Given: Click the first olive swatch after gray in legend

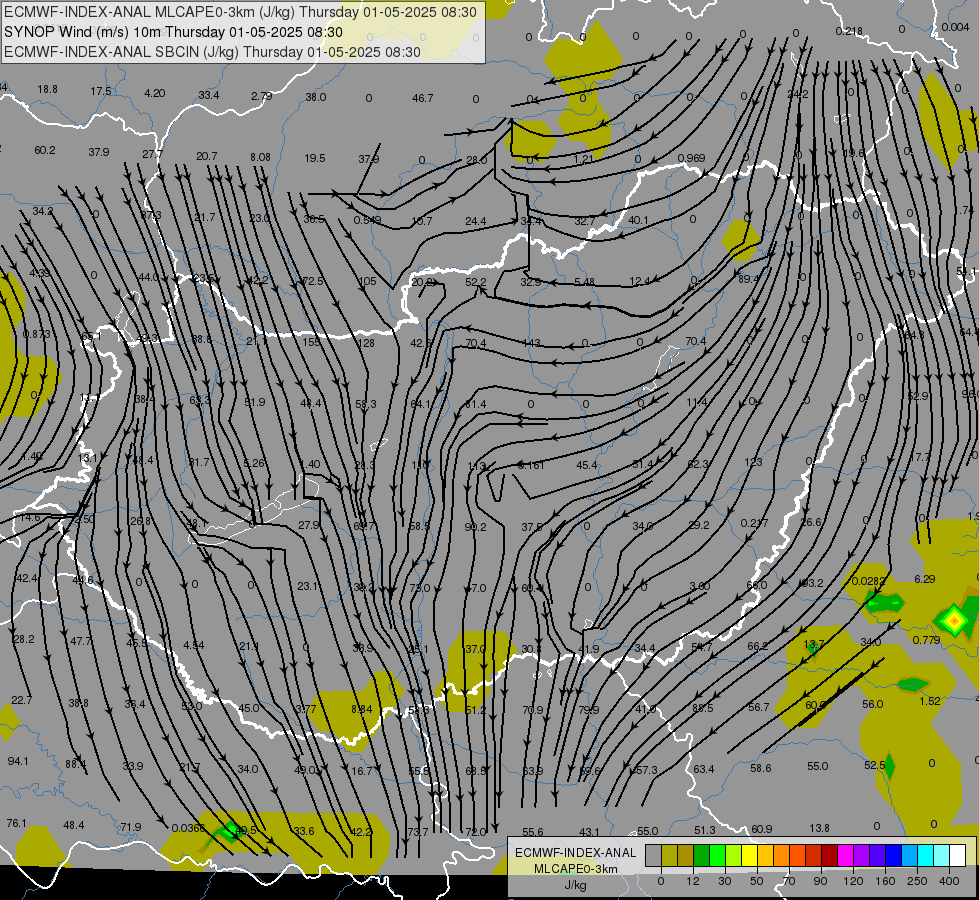Looking at the screenshot, I should [x=669, y=856].
